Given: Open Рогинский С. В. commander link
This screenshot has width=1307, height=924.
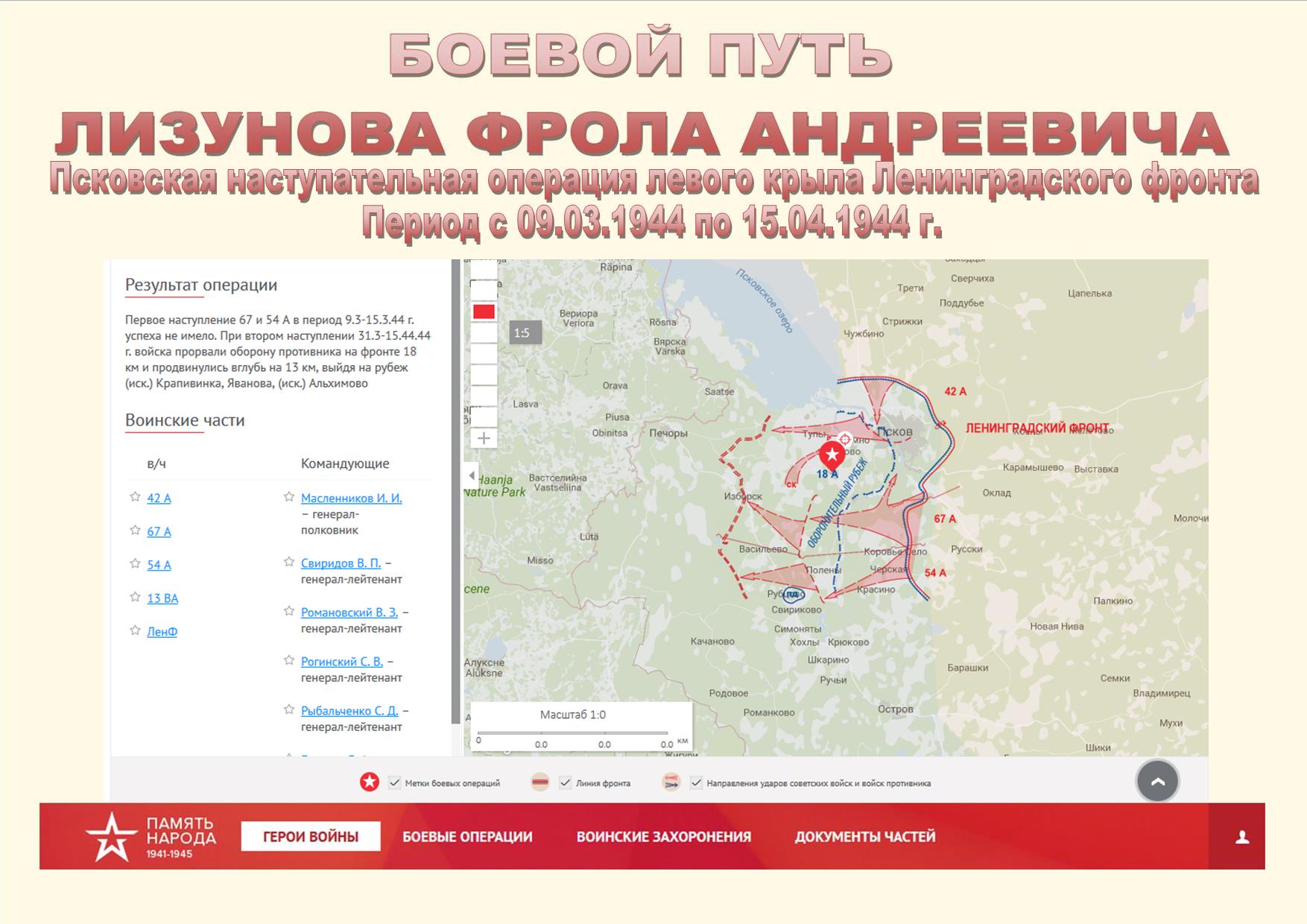Looking at the screenshot, I should tap(341, 661).
